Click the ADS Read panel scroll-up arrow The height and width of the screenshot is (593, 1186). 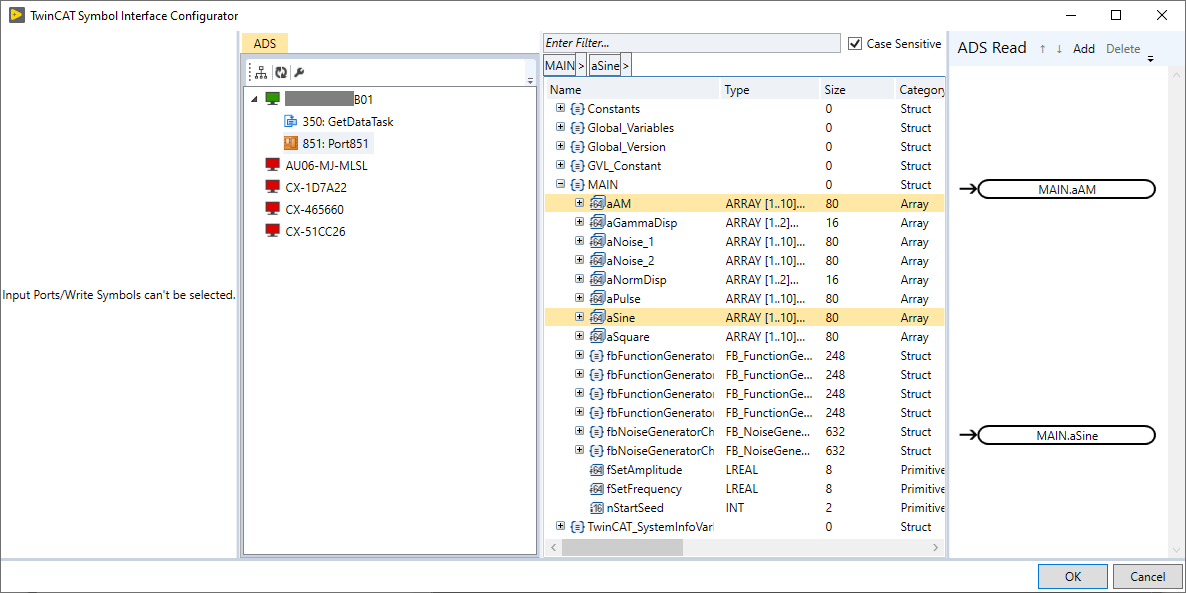[1176, 74]
